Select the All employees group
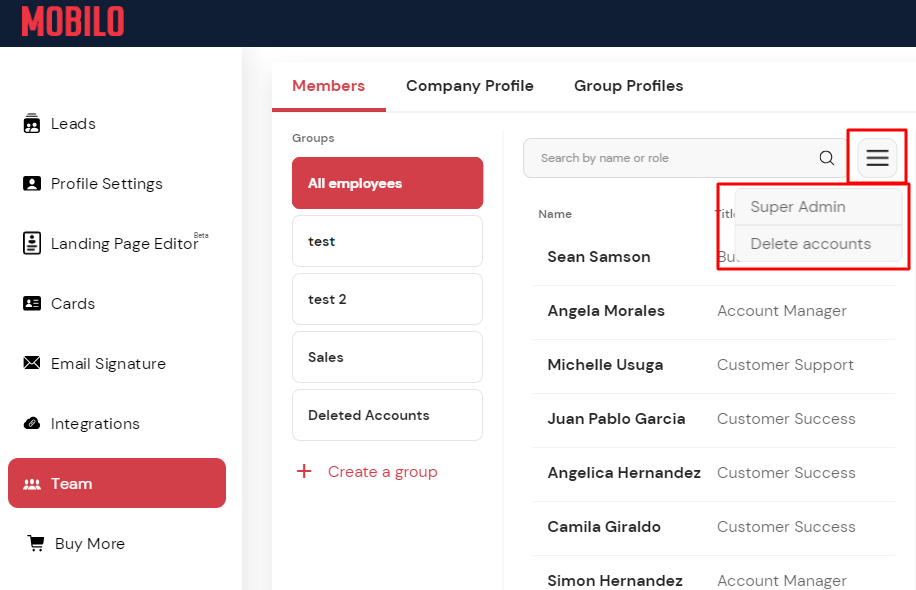916x590 pixels. pyautogui.click(x=387, y=183)
